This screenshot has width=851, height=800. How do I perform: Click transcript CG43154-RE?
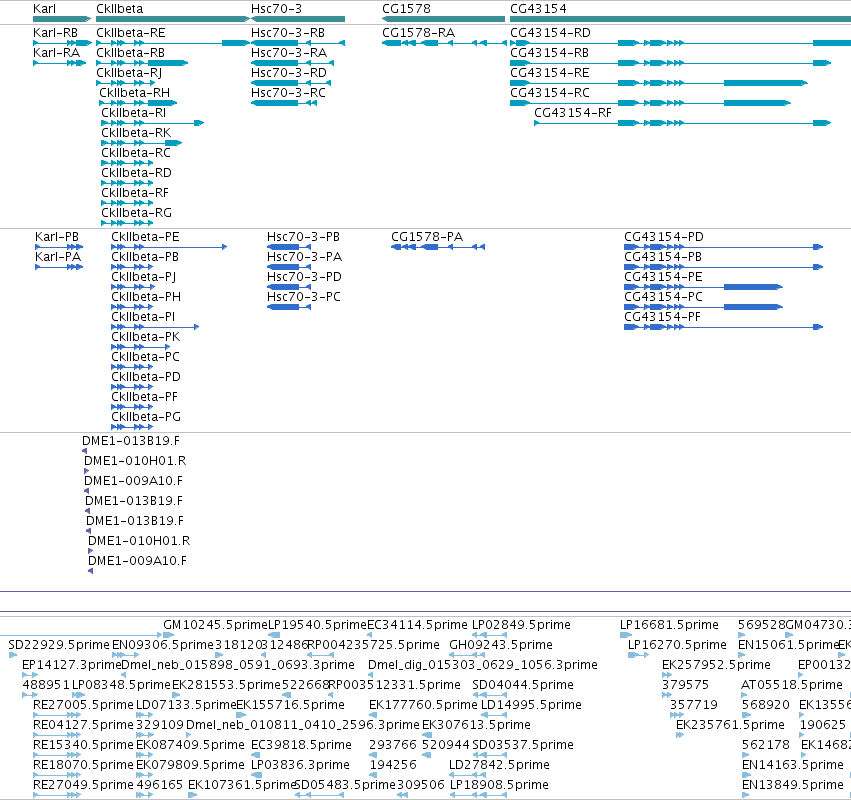[659, 83]
